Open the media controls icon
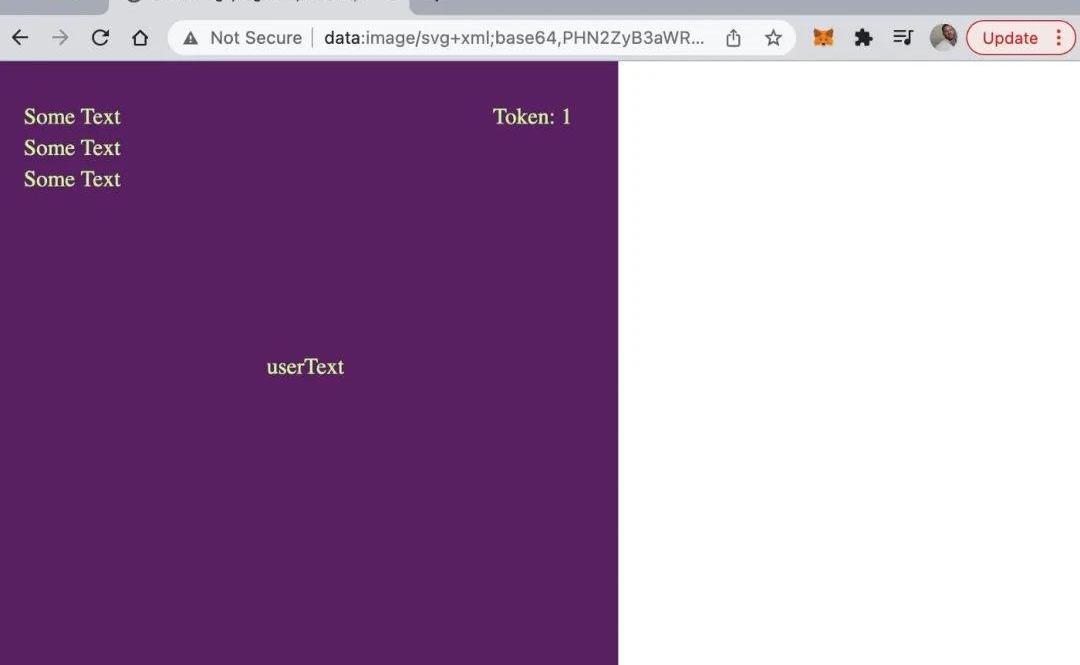The width and height of the screenshot is (1080, 665). [903, 38]
